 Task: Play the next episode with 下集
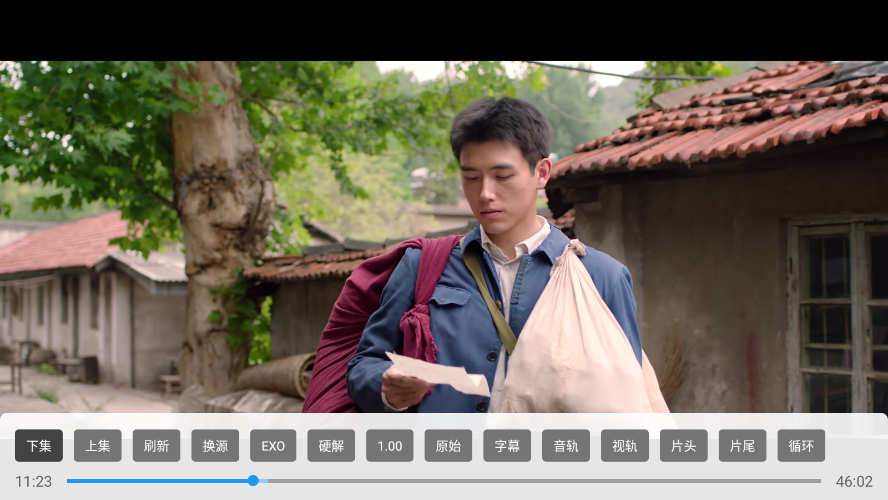(x=39, y=446)
